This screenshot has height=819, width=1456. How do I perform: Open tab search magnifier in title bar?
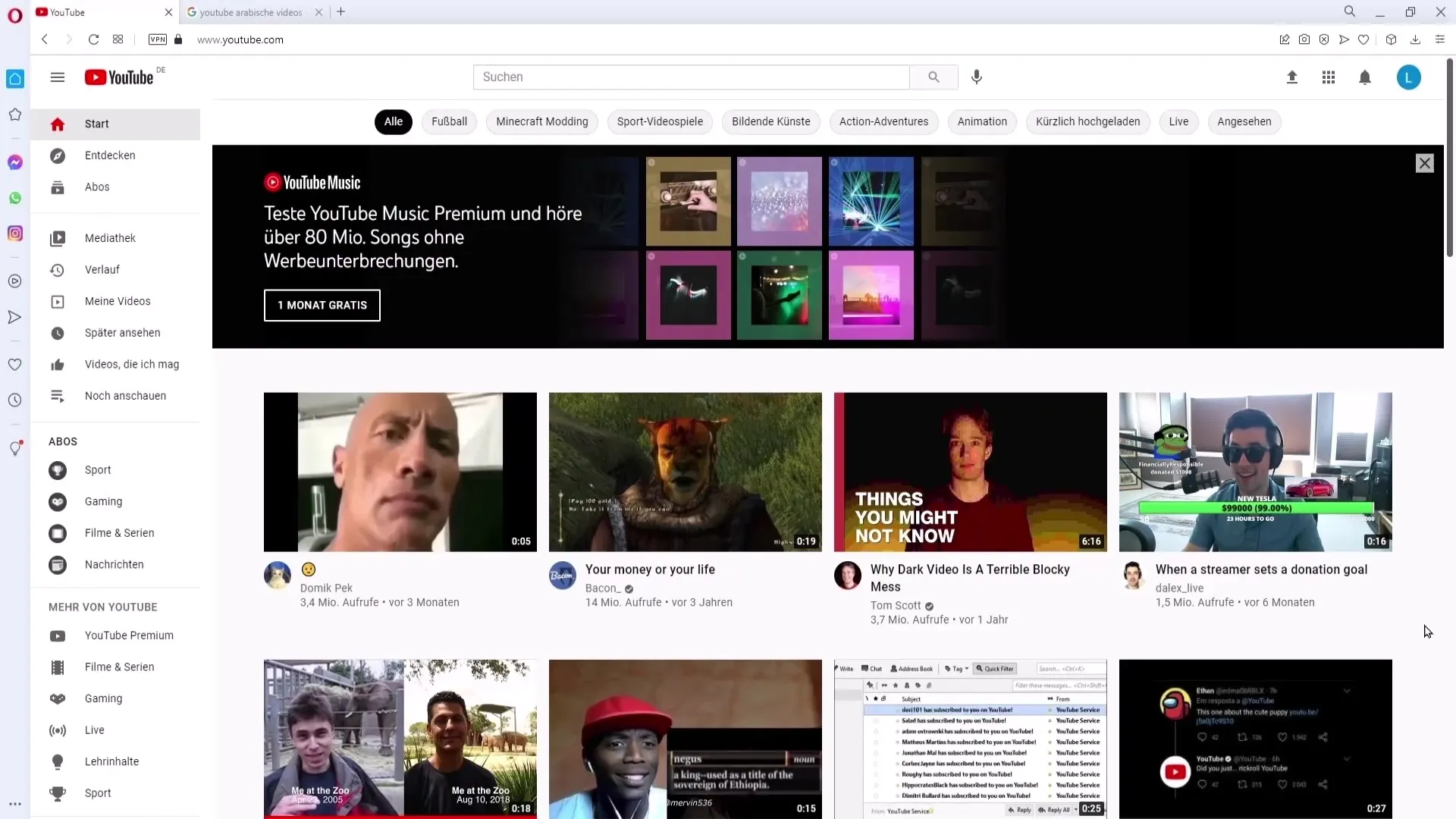pyautogui.click(x=1350, y=11)
